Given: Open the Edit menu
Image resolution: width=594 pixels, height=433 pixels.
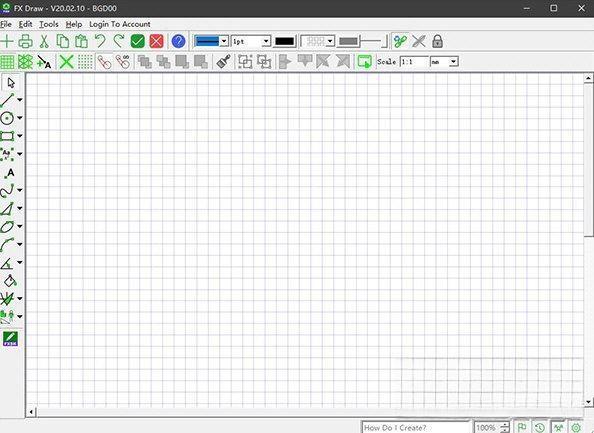Looking at the screenshot, I should tap(25, 24).
